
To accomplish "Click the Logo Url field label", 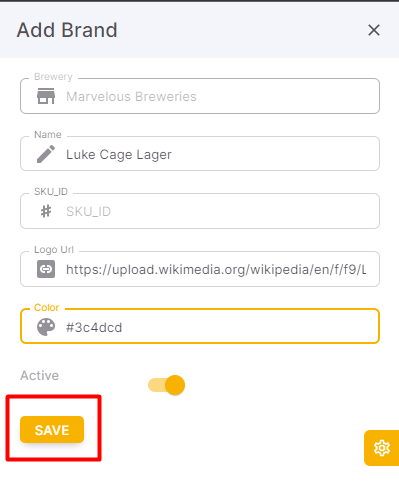I will pos(54,250).
